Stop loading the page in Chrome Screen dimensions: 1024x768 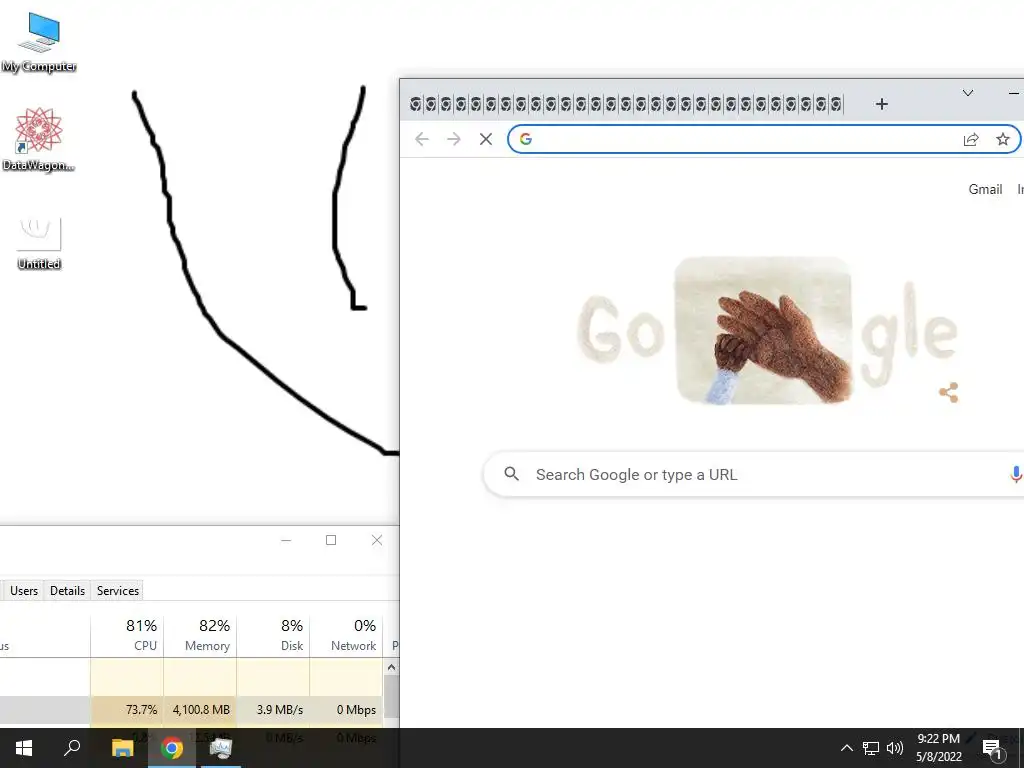(485, 139)
